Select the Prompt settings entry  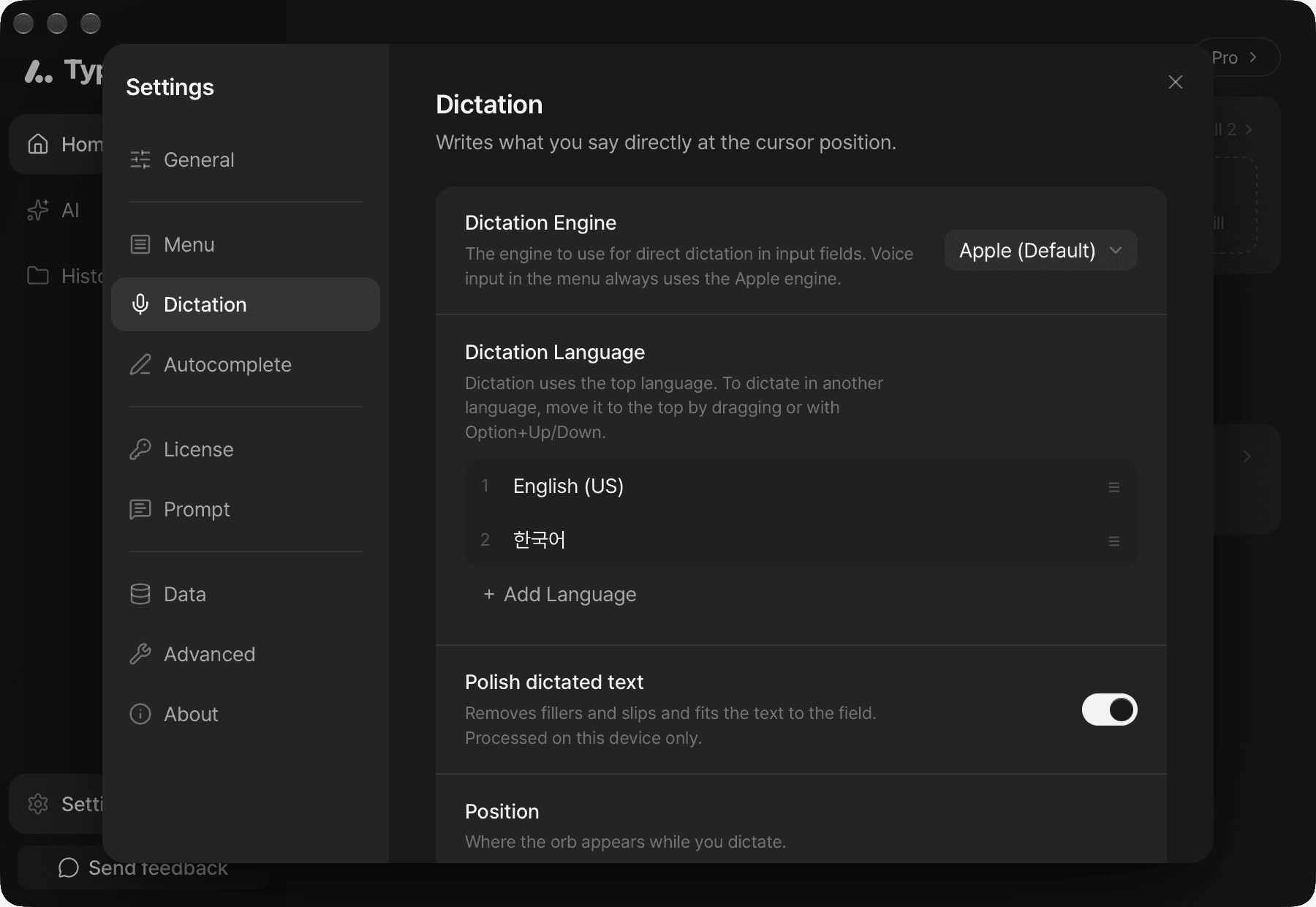[x=246, y=509]
